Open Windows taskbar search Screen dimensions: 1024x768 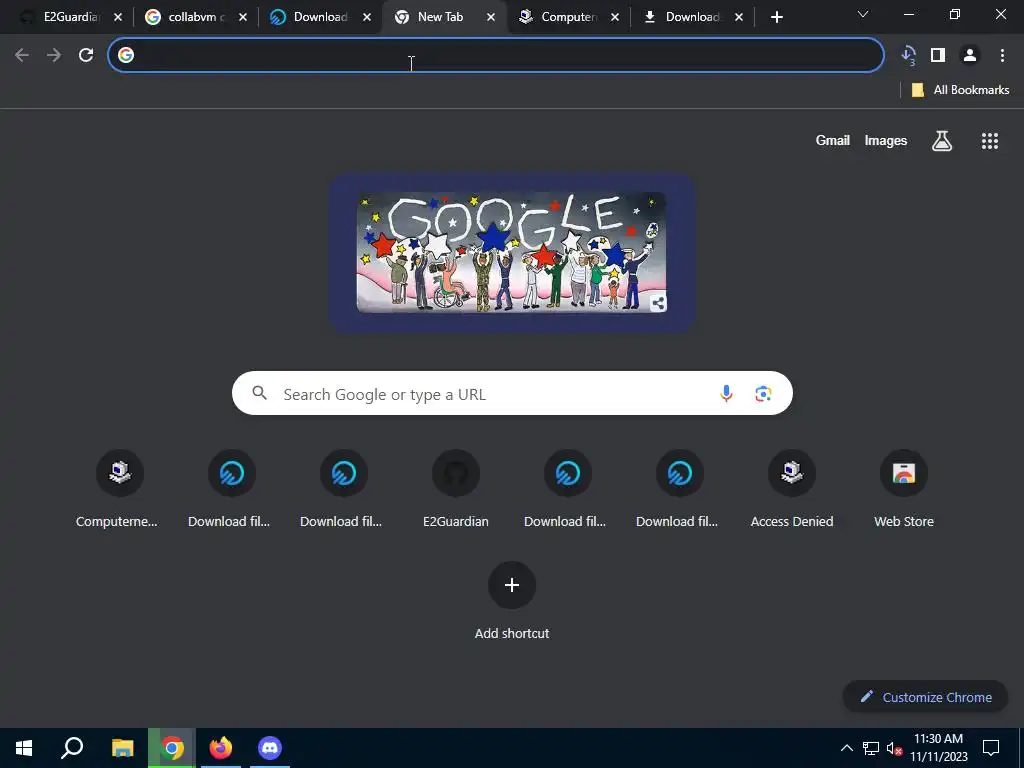pyautogui.click(x=72, y=748)
